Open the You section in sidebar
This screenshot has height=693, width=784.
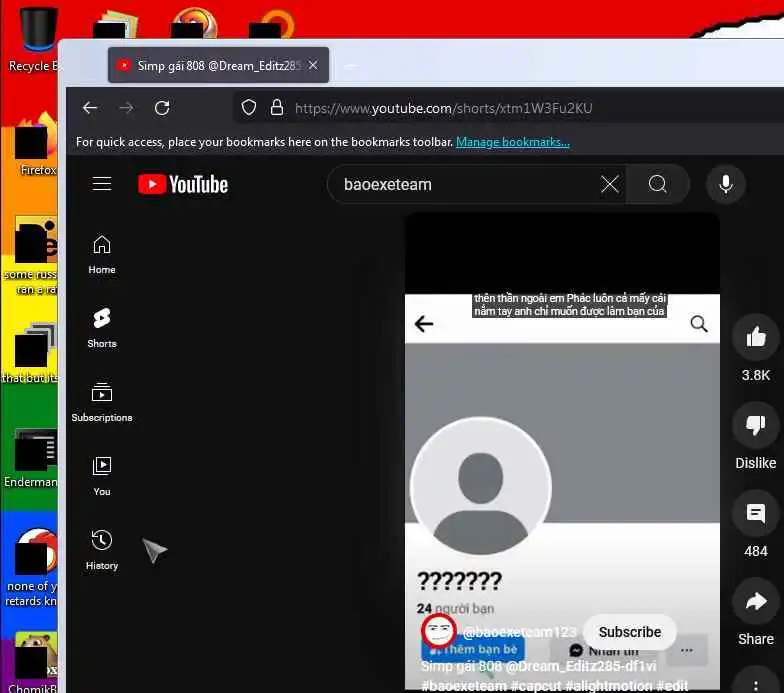(102, 476)
